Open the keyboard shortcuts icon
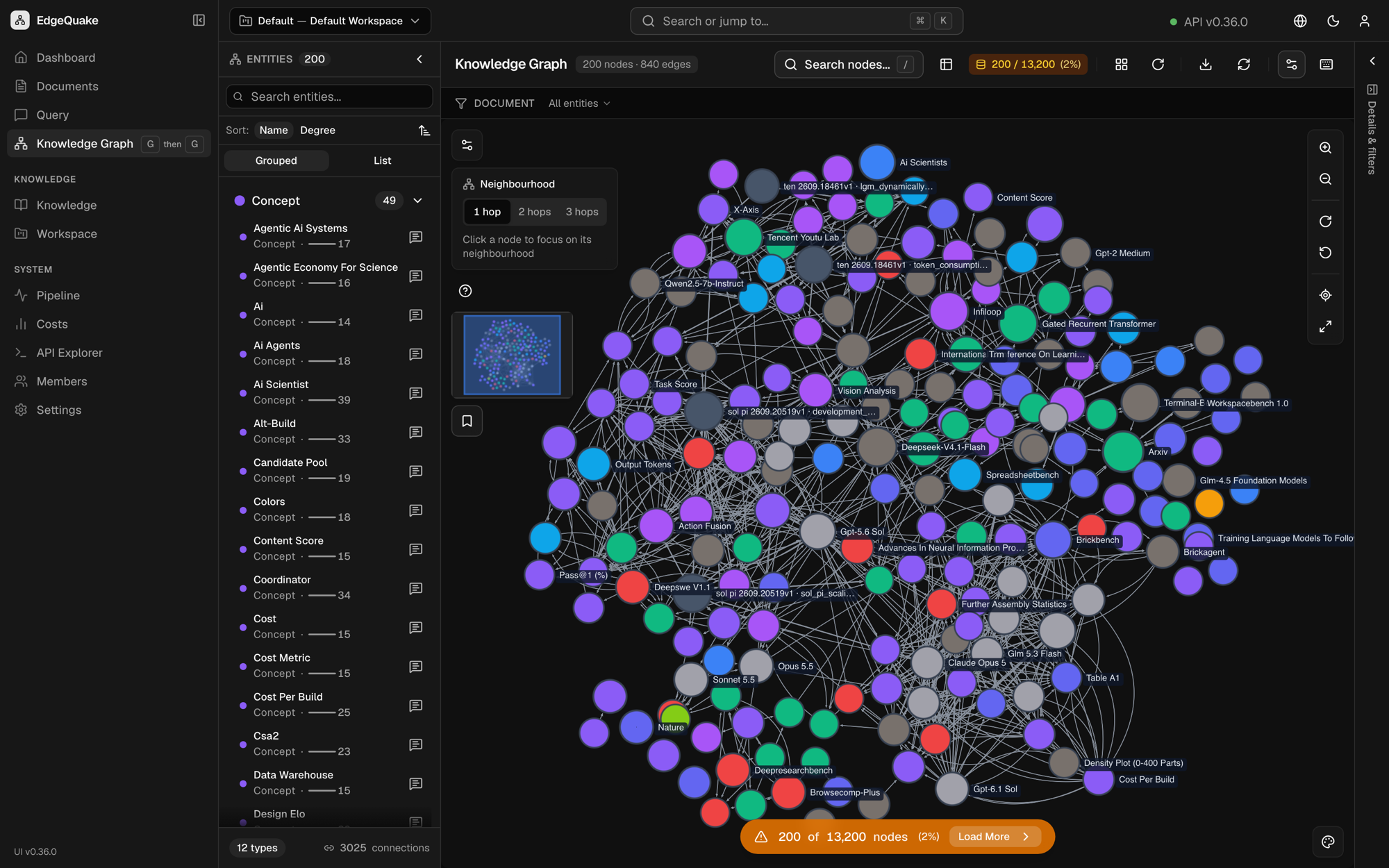The width and height of the screenshot is (1389, 868). 1326,64
